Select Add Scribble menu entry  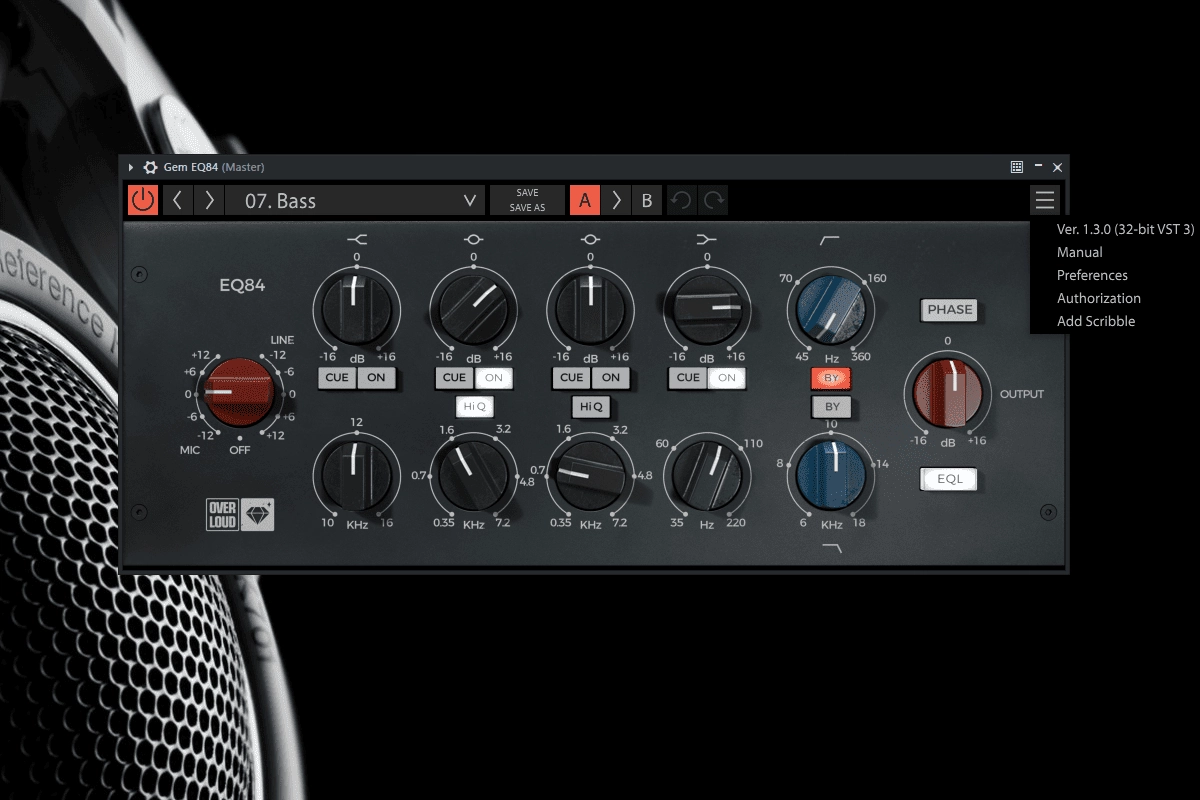pos(1096,321)
